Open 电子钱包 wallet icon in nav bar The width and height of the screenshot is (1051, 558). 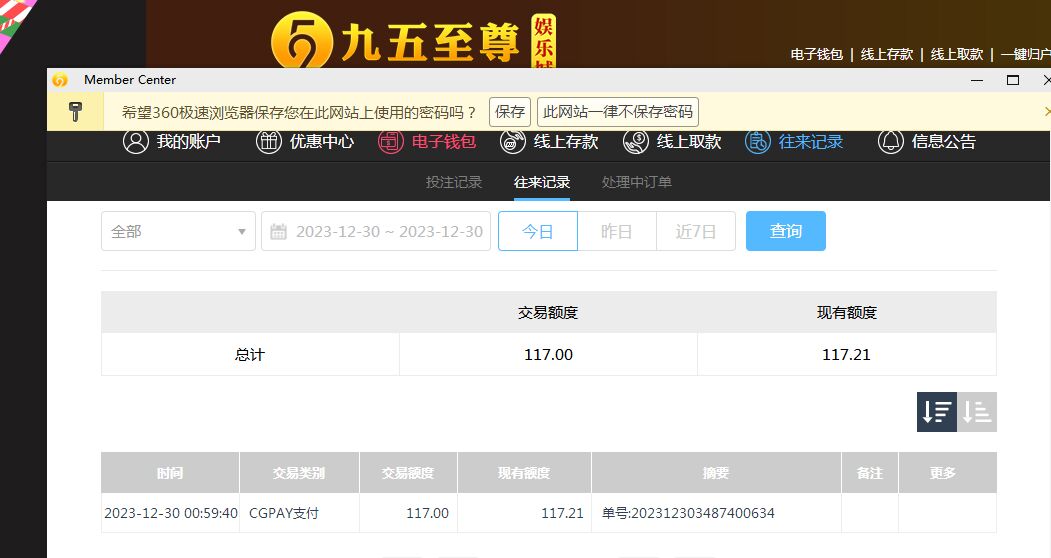click(x=391, y=142)
